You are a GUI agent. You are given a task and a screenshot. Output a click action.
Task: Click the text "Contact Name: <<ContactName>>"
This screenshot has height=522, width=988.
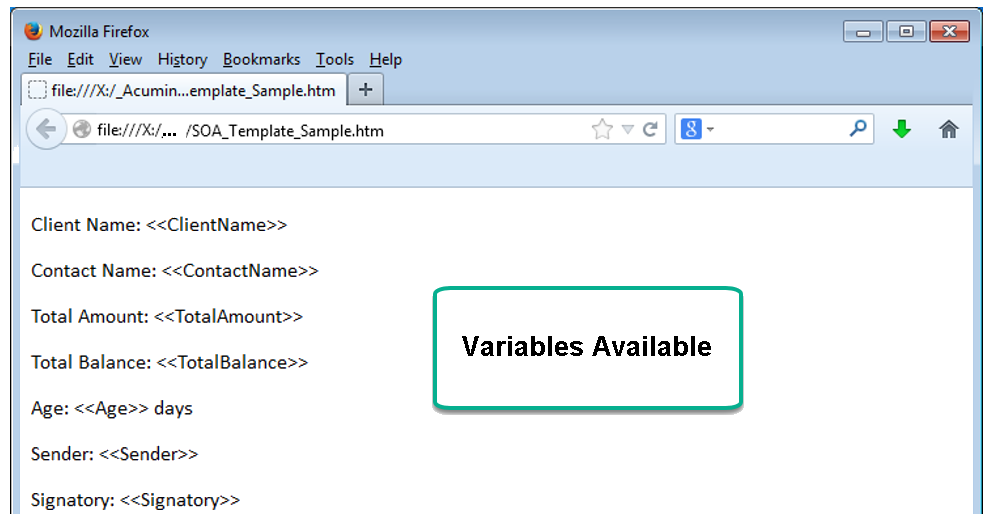[175, 271]
